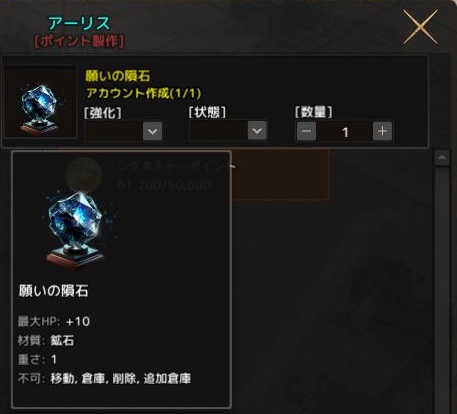This screenshot has height=414, width=457.
Task: Click the アーリス title text
Action: [79, 23]
